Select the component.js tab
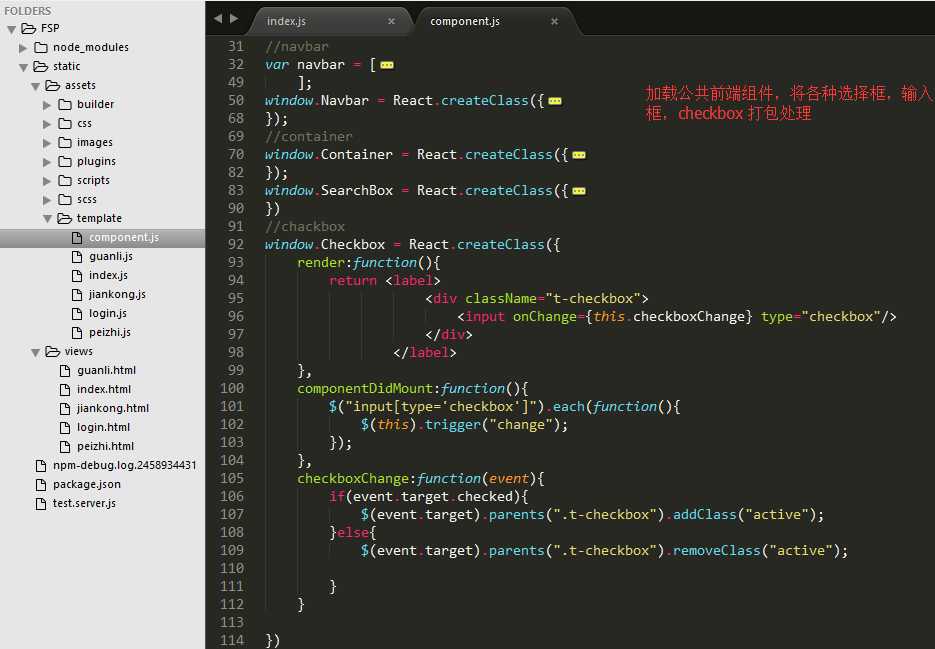Image resolution: width=935 pixels, height=649 pixels. (x=465, y=21)
